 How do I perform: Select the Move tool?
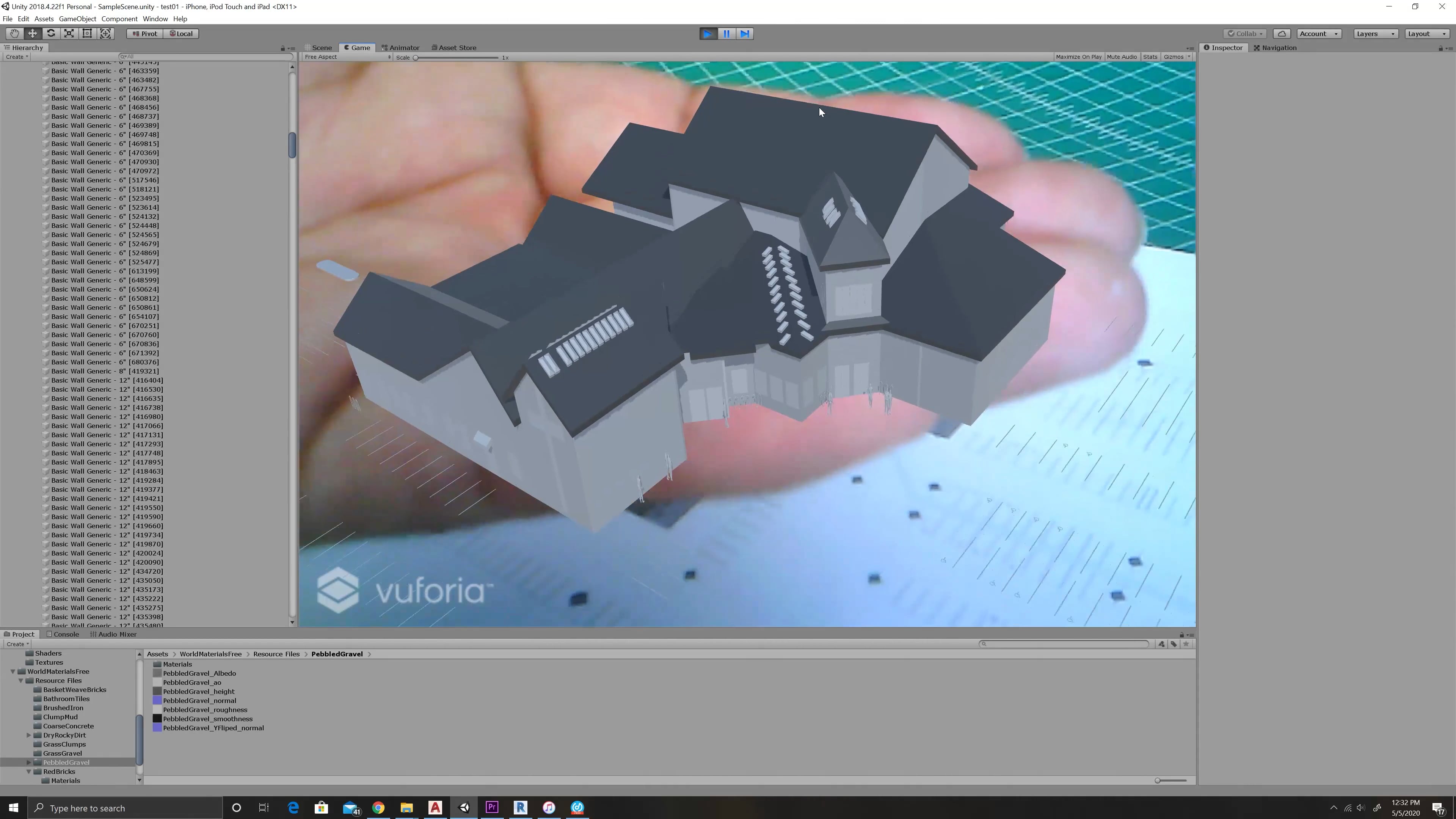click(32, 33)
